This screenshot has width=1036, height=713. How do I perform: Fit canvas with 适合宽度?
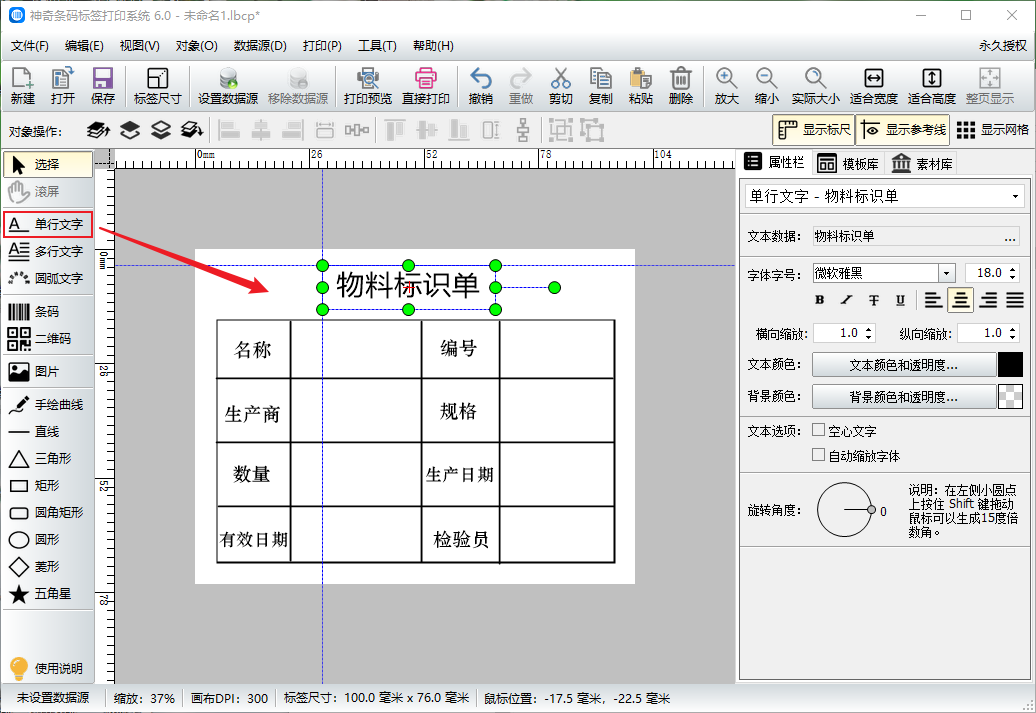[873, 86]
